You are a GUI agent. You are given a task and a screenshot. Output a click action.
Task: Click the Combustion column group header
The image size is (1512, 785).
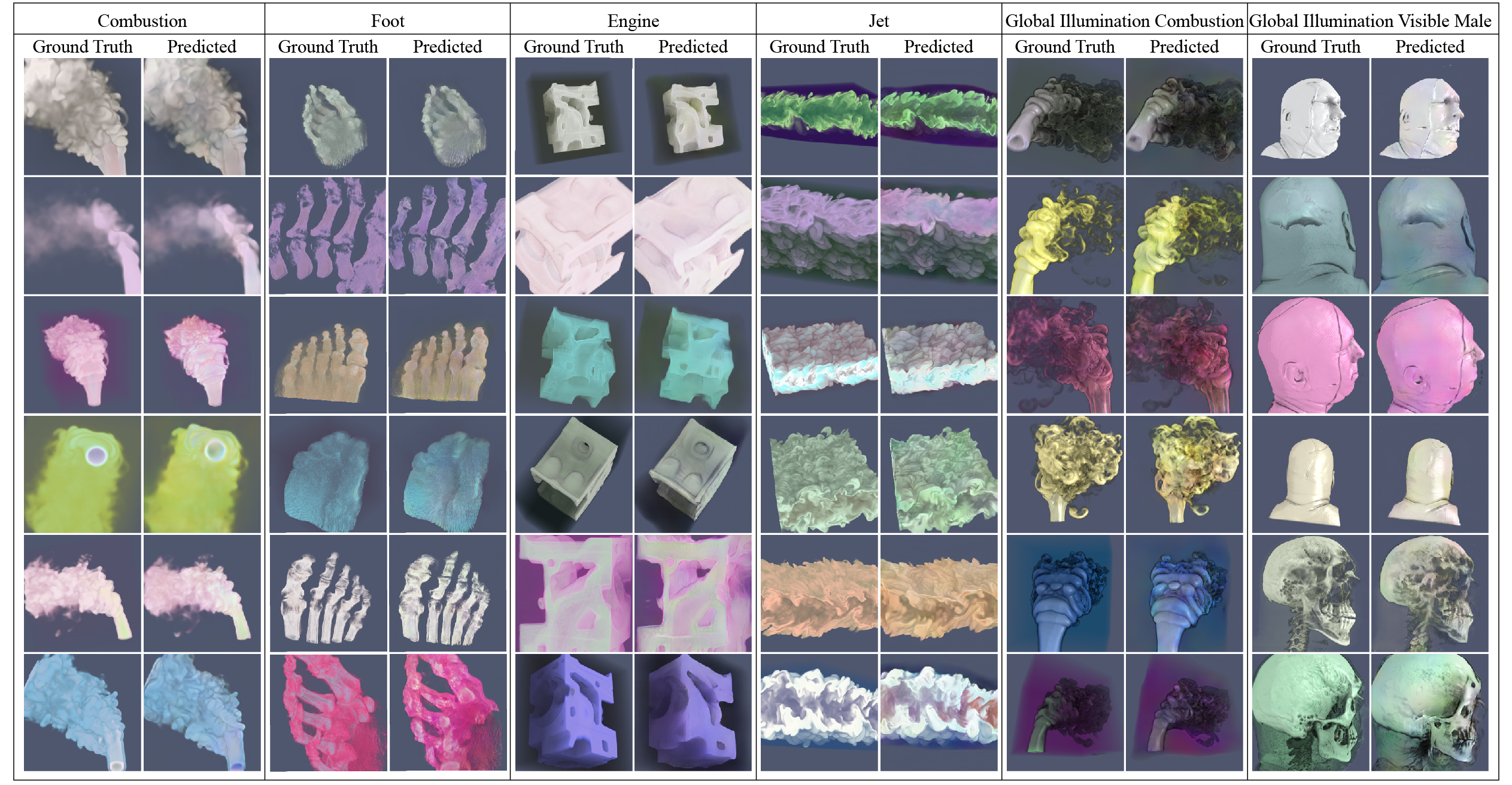142,21
